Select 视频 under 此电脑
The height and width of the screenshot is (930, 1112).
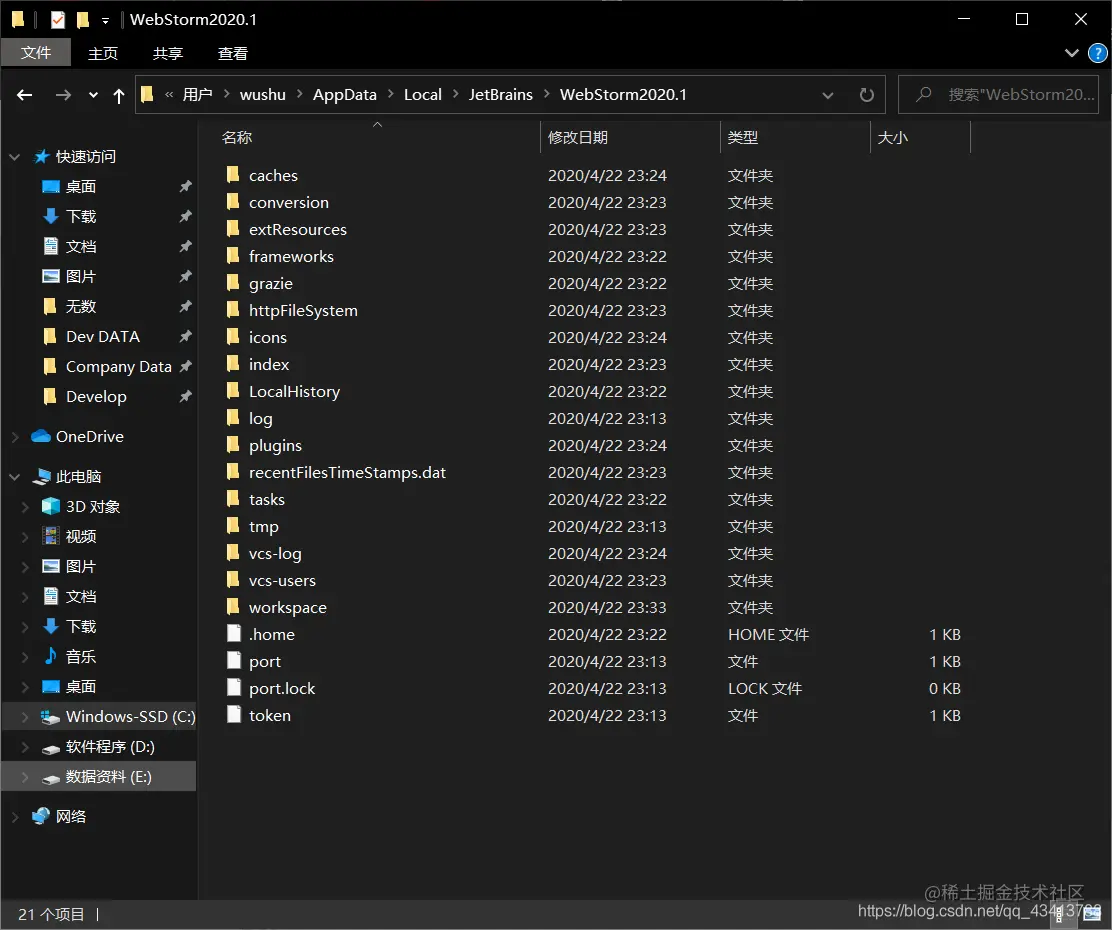[x=81, y=536]
